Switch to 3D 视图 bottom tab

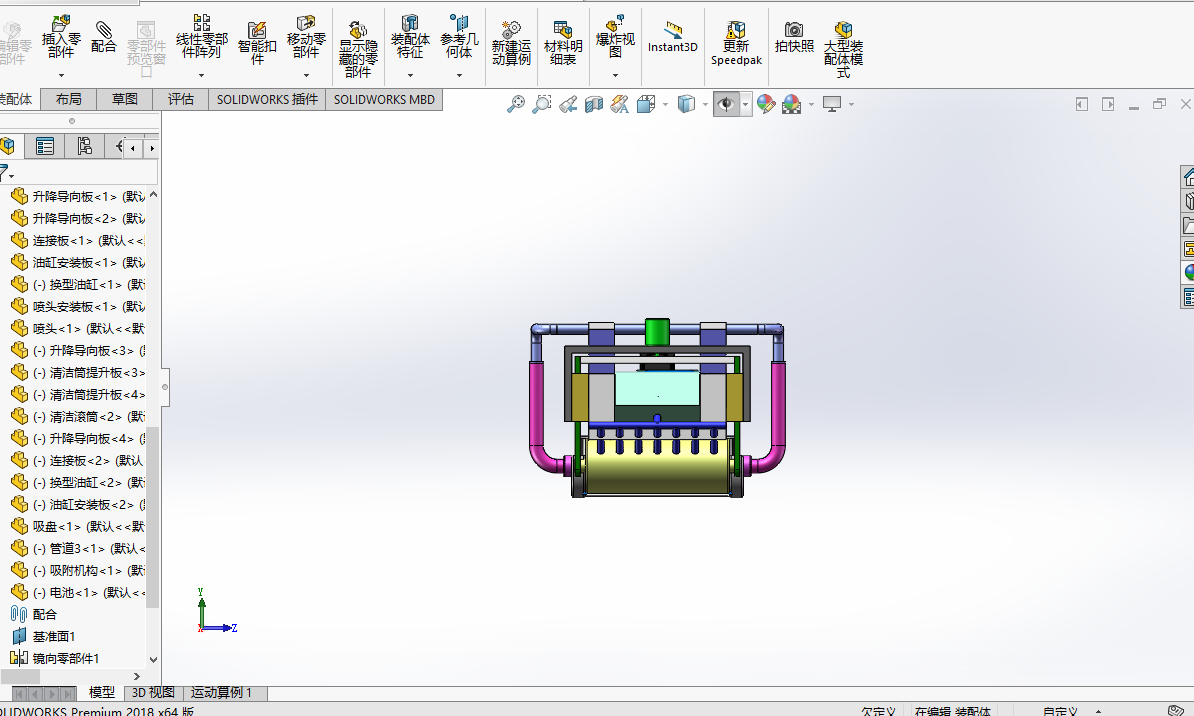[153, 692]
